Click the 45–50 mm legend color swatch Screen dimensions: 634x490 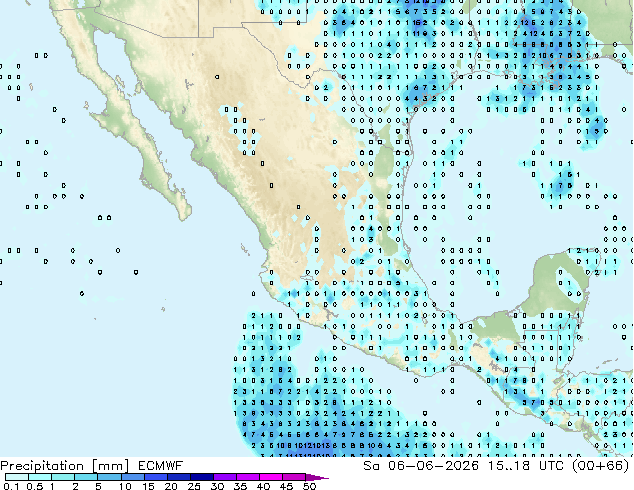tap(294, 477)
